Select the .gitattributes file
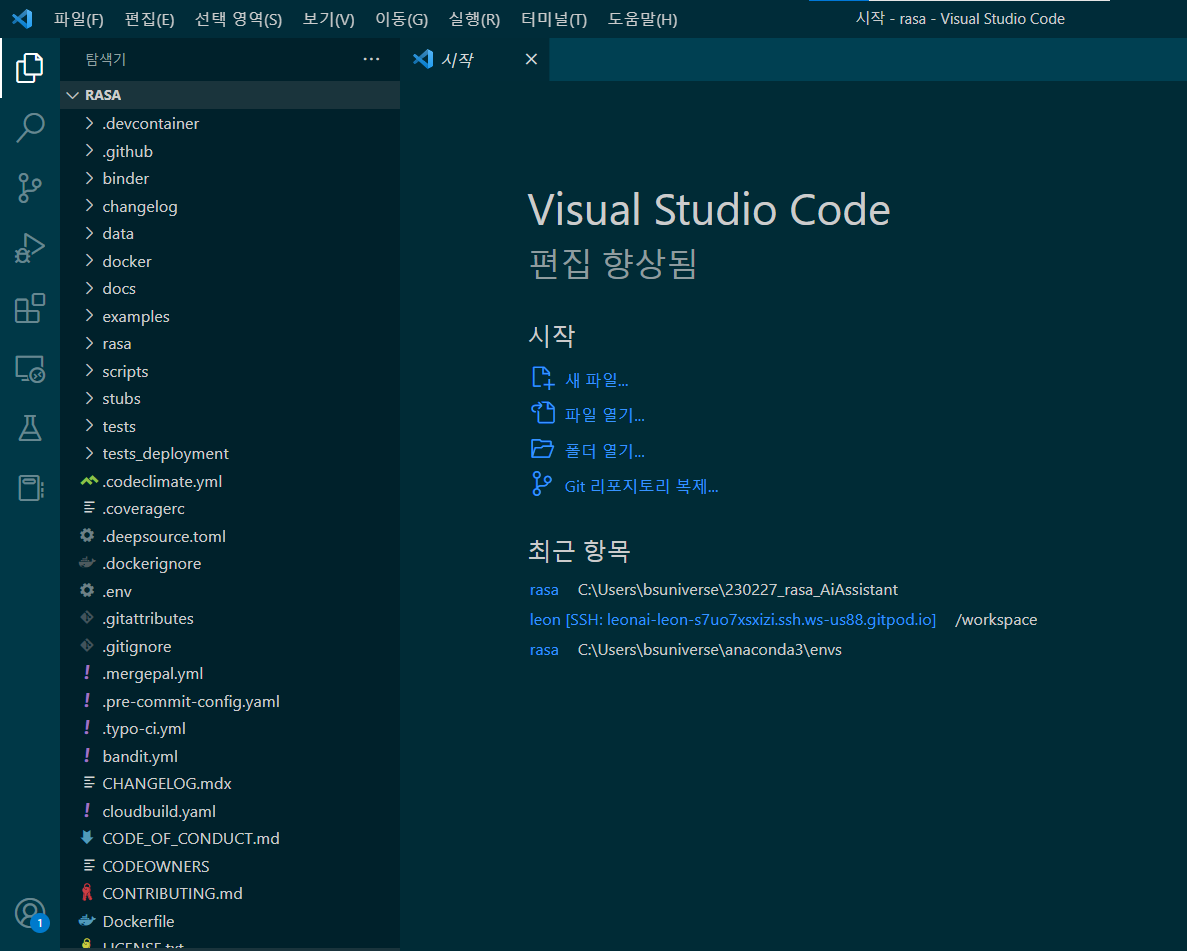 click(x=229, y=619)
